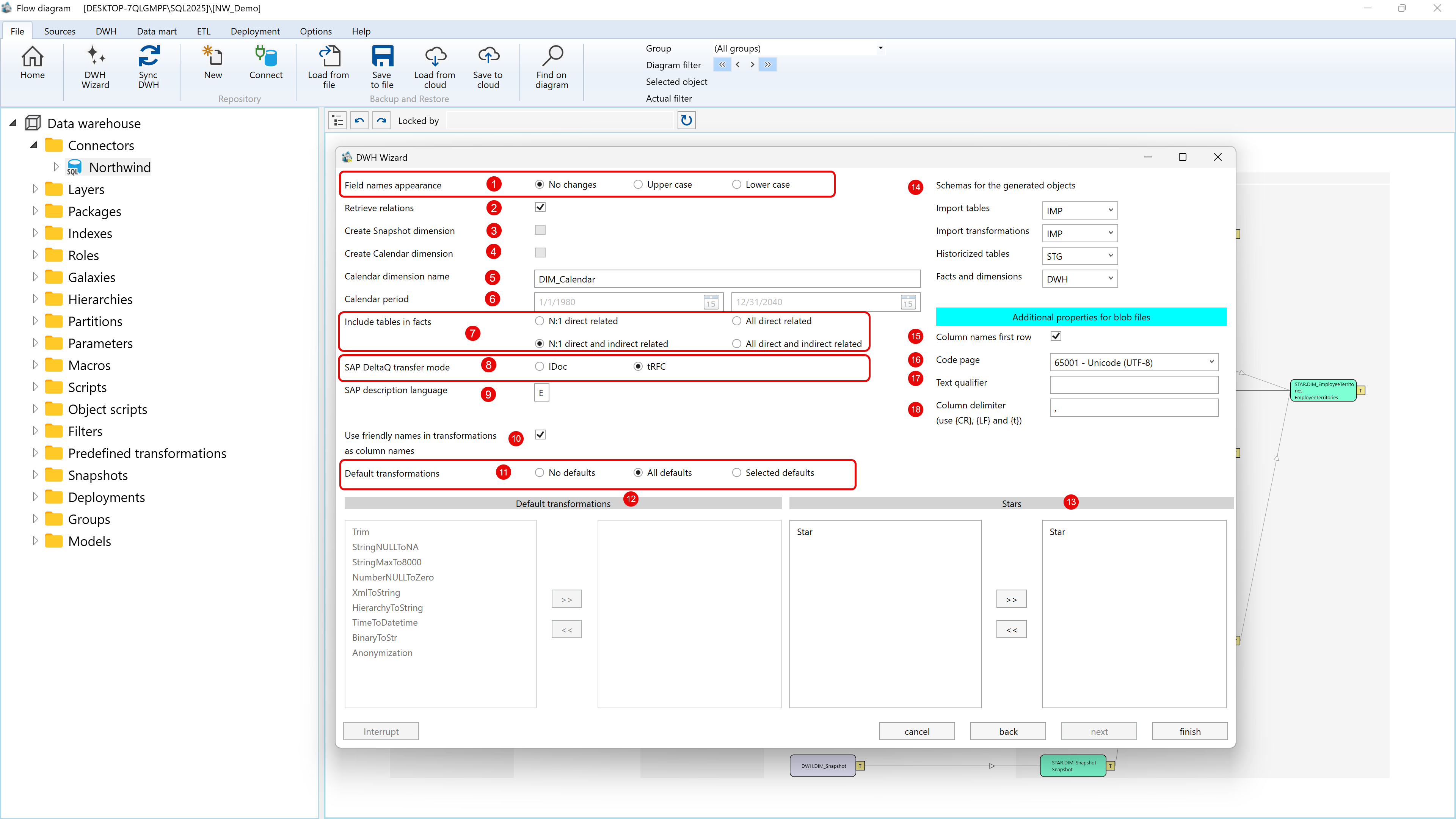Open calendar picker for end date 12/31/2040
The height and width of the screenshot is (819, 1456).
pos(908,303)
